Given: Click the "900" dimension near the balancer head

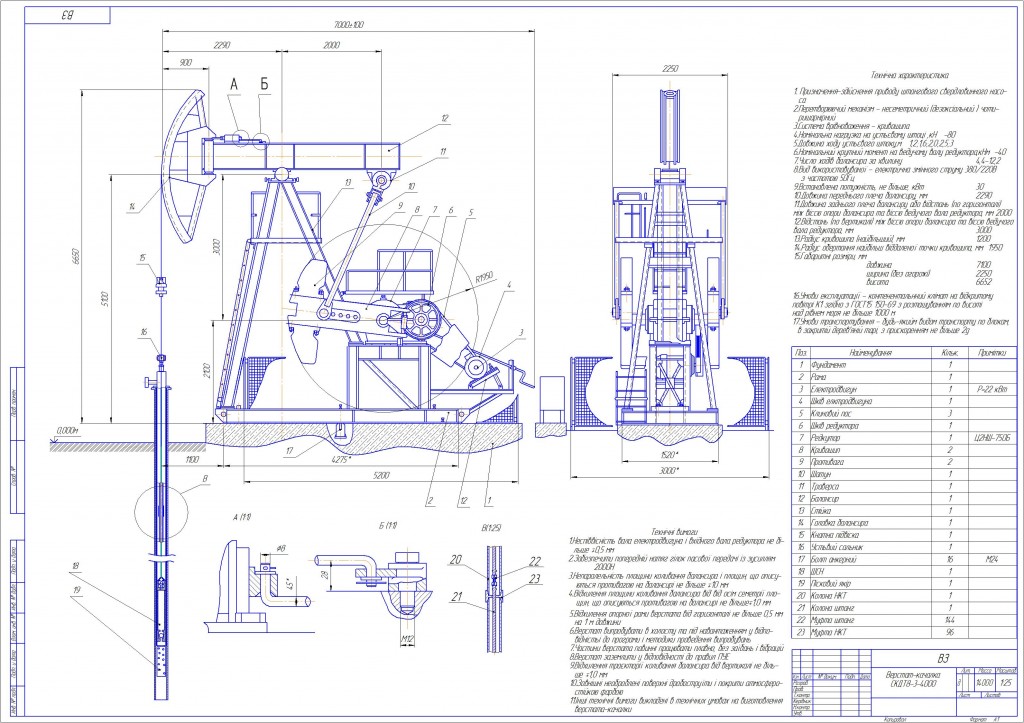Looking at the screenshot, I should [185, 63].
